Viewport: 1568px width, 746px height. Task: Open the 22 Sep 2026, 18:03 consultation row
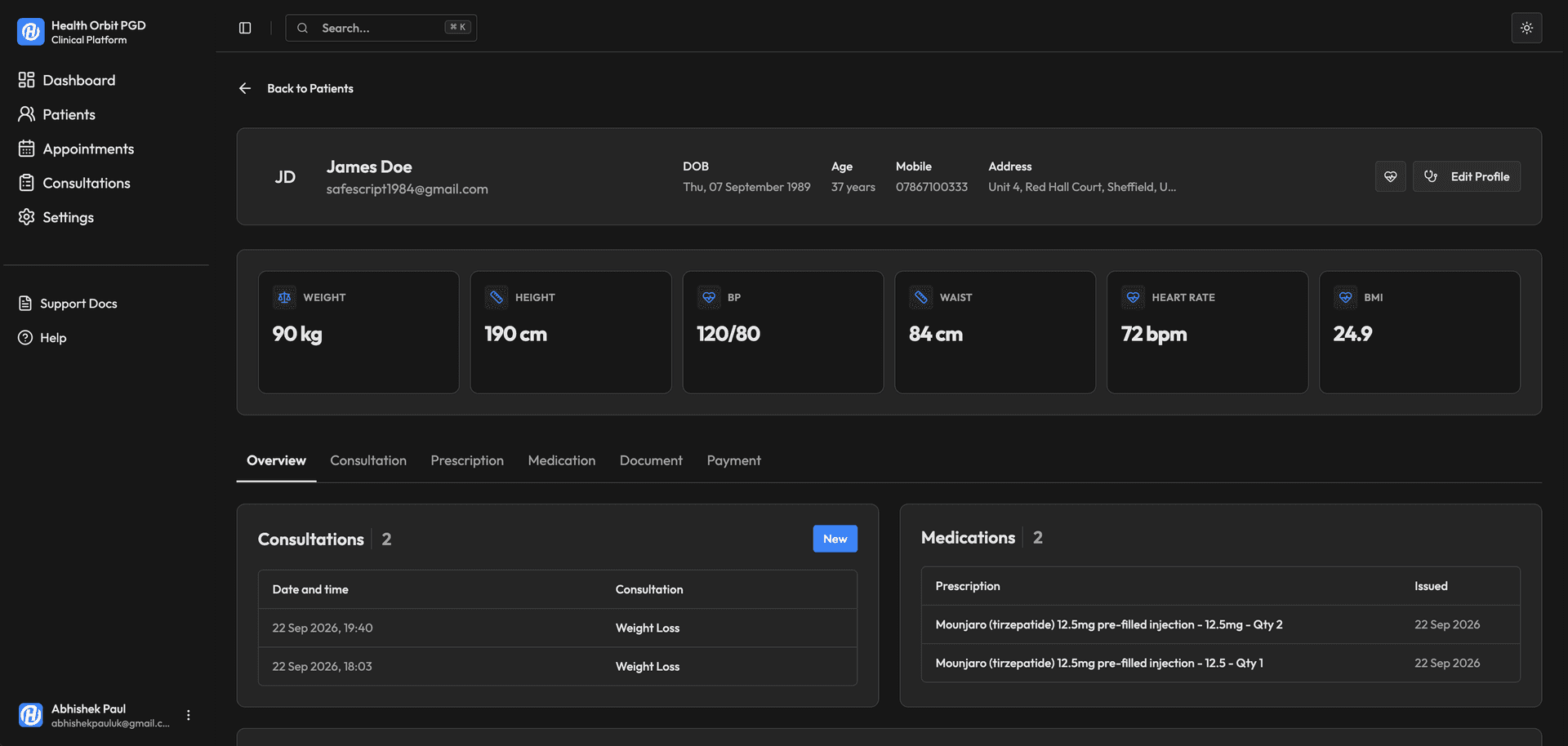pos(558,666)
